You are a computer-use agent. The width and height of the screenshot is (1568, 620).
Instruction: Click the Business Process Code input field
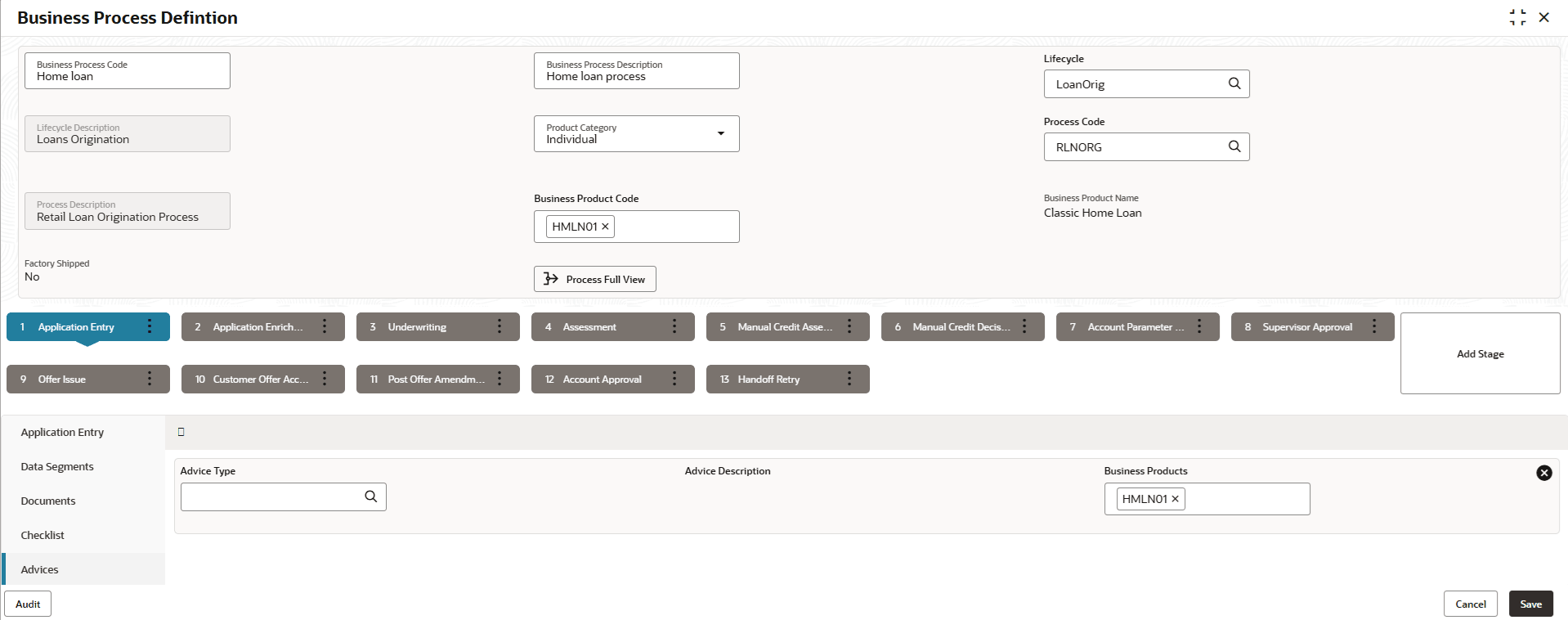tap(128, 71)
